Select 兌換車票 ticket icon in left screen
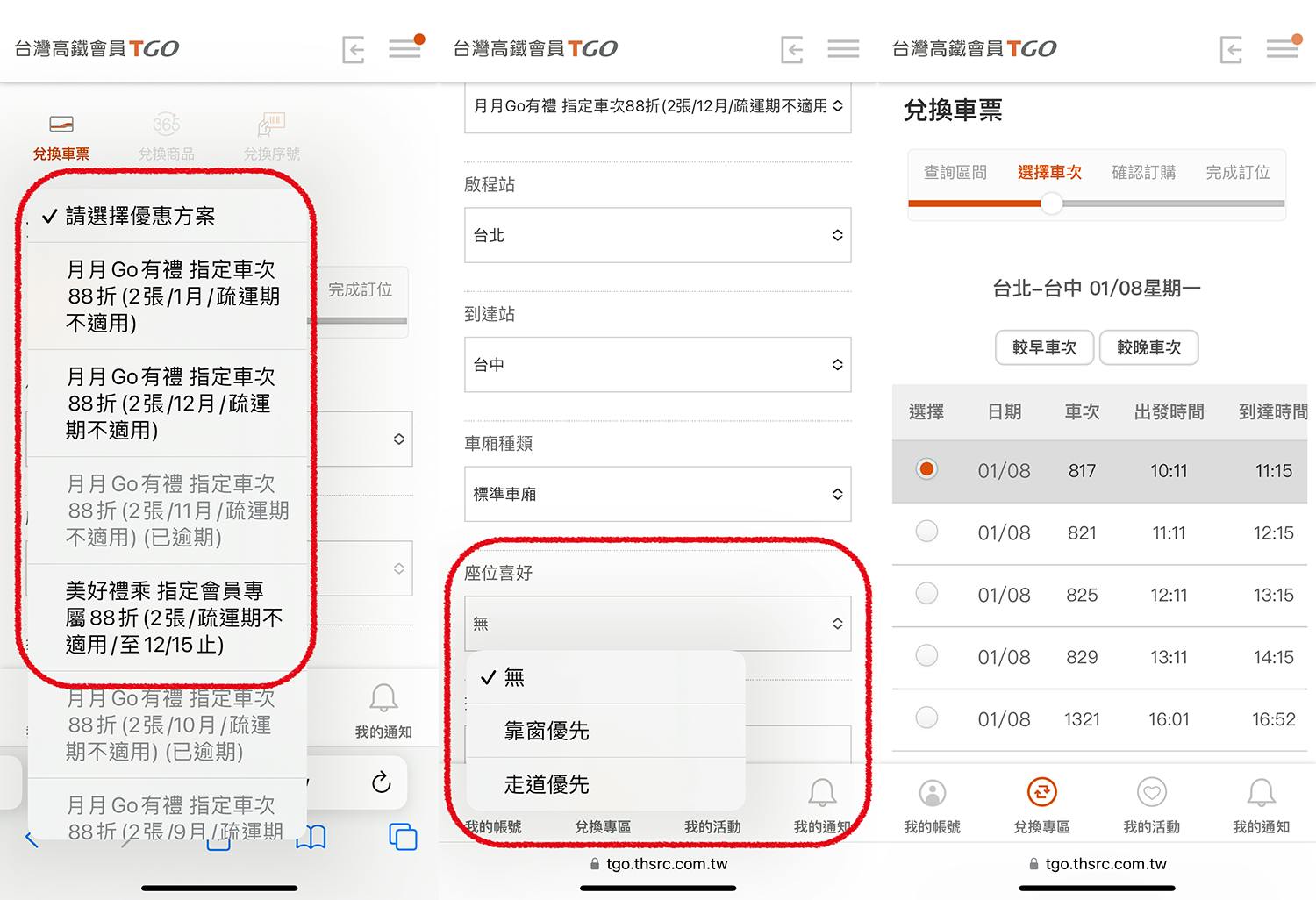 61,124
